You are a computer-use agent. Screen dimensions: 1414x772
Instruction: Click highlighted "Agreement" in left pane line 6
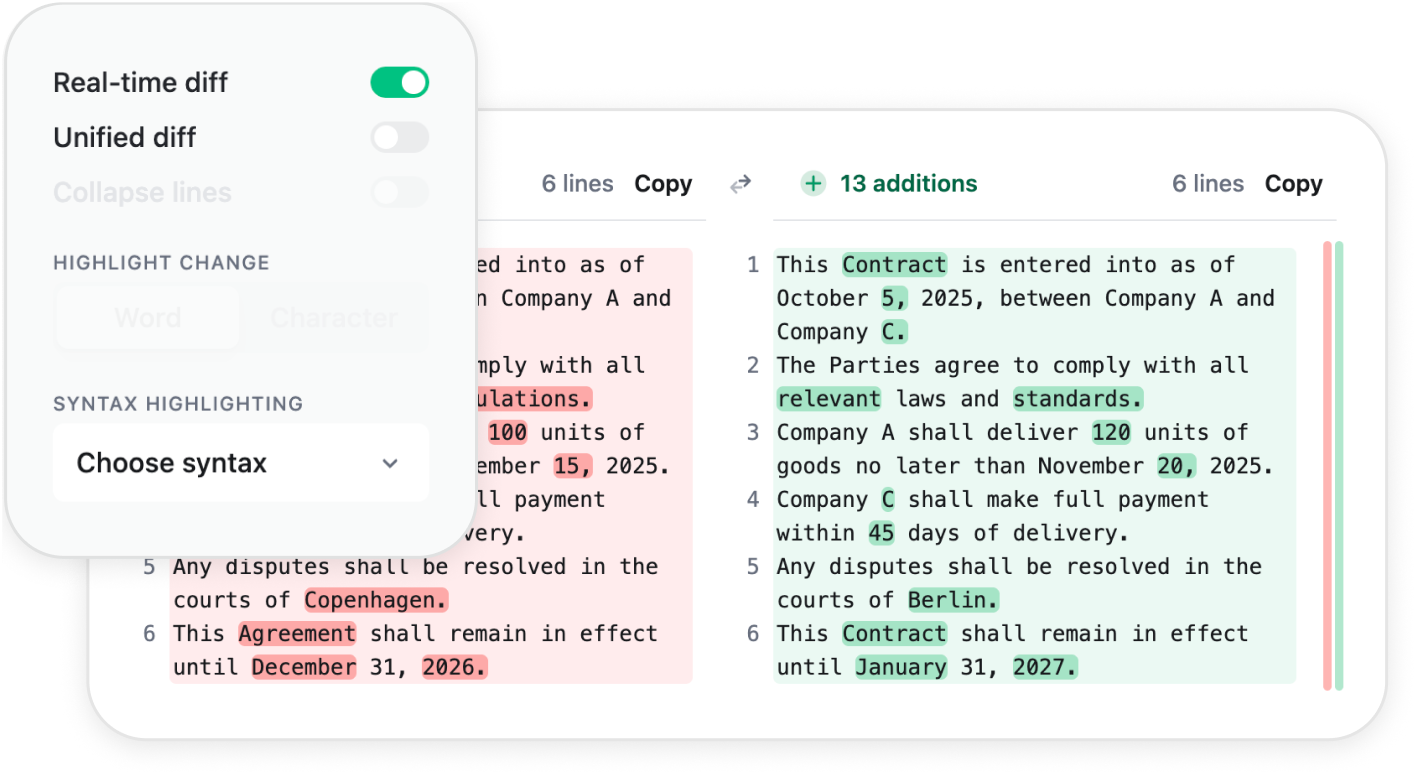pyautogui.click(x=297, y=634)
